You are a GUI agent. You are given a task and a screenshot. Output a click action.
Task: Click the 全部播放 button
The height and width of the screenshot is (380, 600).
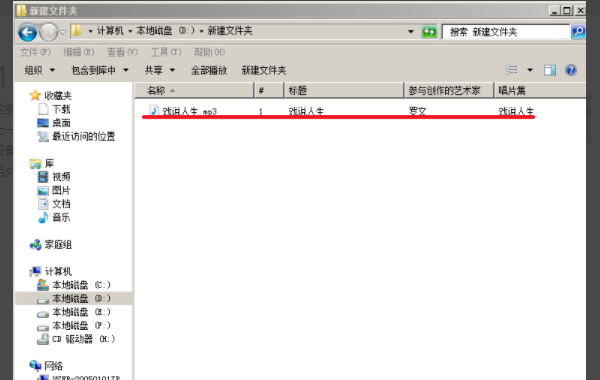pos(209,70)
